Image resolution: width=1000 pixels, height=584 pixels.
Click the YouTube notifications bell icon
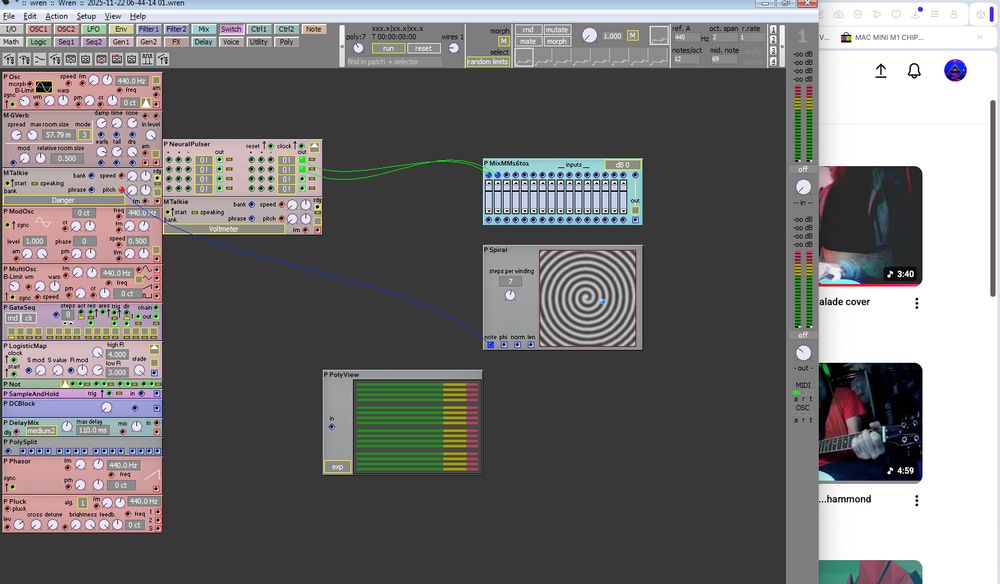(914, 71)
